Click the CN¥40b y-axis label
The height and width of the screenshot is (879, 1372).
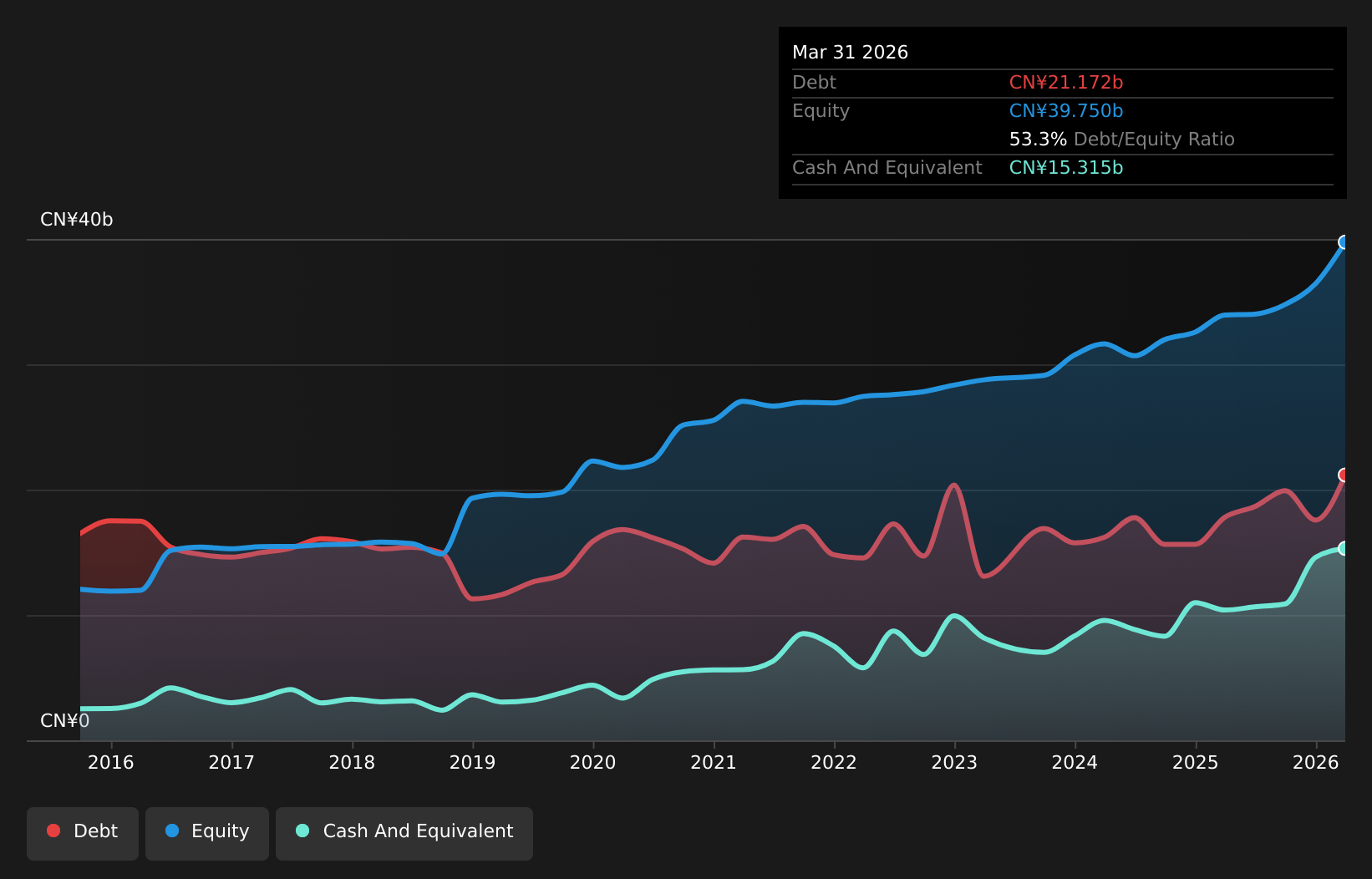[x=77, y=220]
